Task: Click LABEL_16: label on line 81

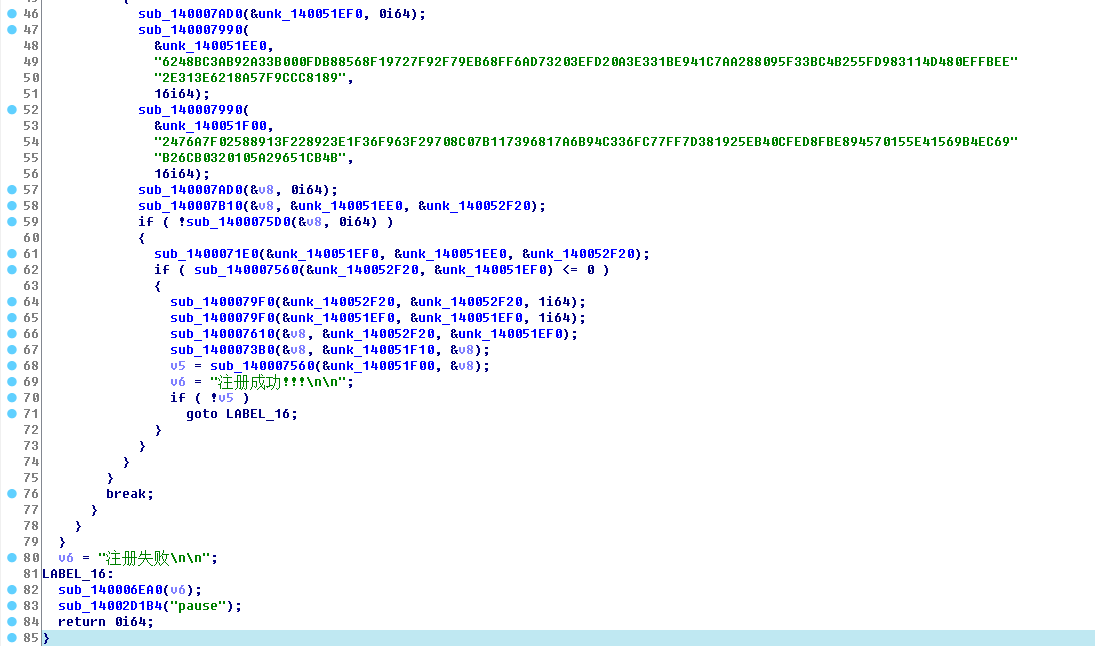Action: point(78,573)
